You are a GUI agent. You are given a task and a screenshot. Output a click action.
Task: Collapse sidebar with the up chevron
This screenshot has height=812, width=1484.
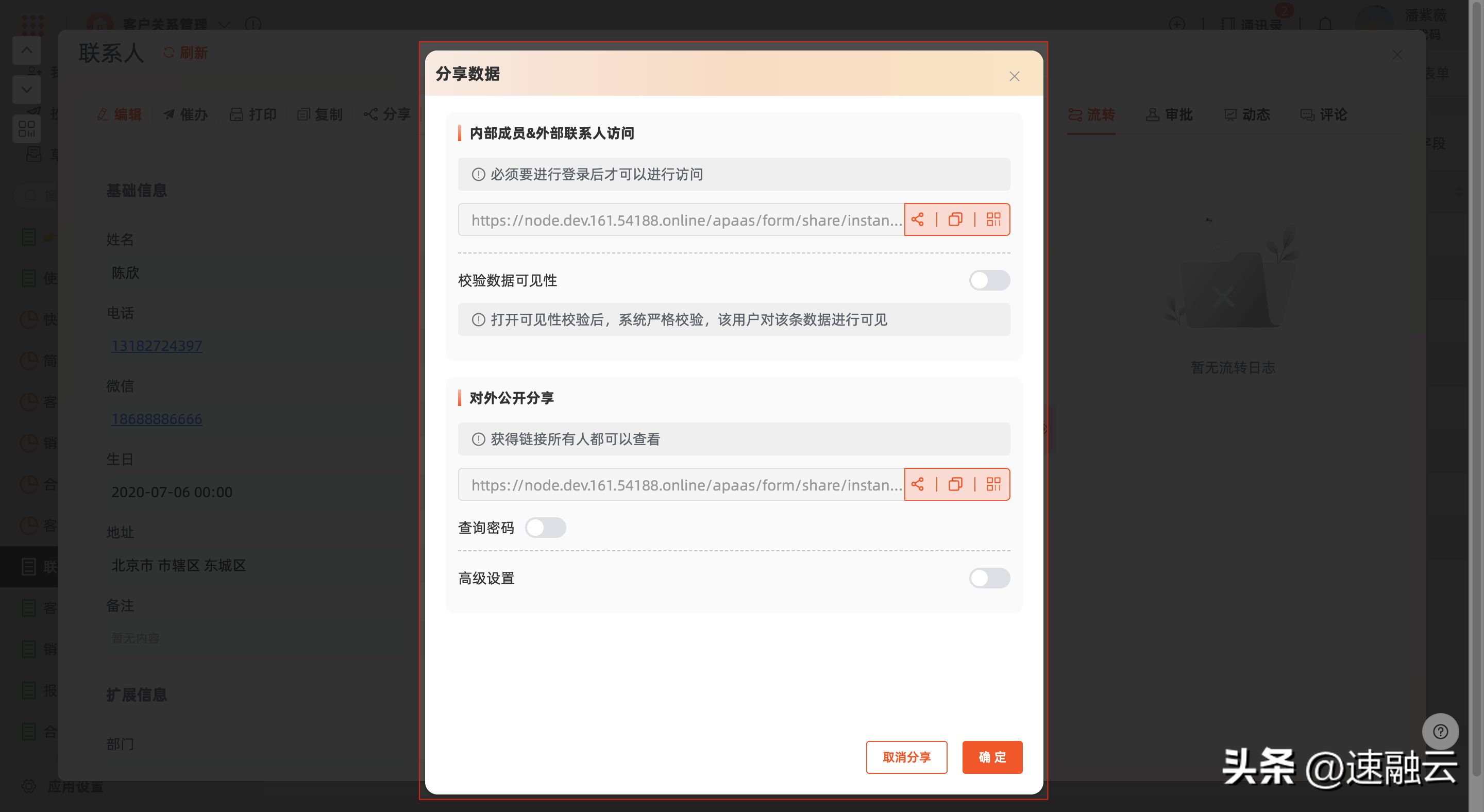[x=26, y=50]
